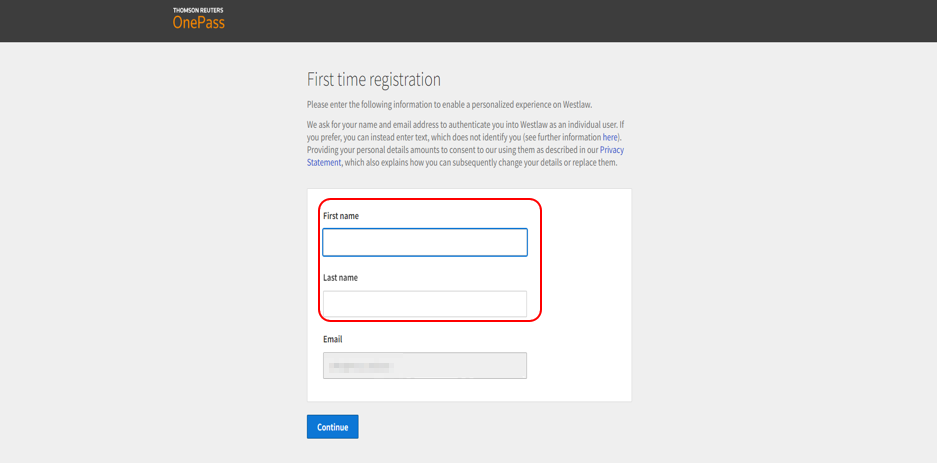Select the greyed-out Email field
The width and height of the screenshot is (937, 463).
(424, 365)
